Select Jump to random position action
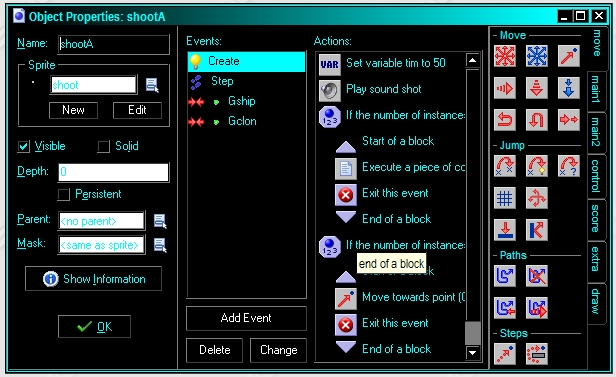The width and height of the screenshot is (616, 377). click(568, 166)
